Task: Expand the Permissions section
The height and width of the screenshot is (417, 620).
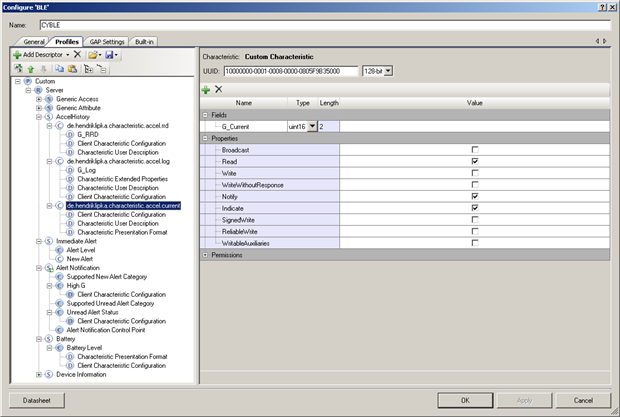Action: (x=206, y=255)
